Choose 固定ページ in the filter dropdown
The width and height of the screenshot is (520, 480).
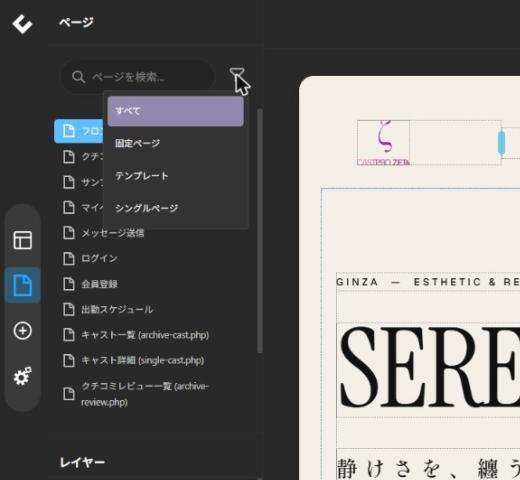[176, 143]
